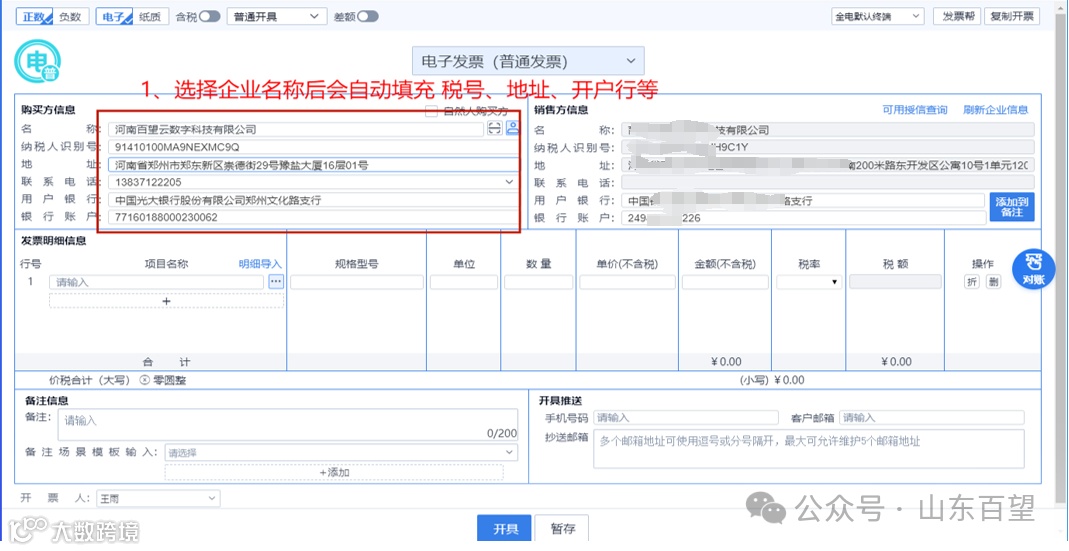Viewport: 1069px width, 551px height.
Task: Click the blue 开具 button
Action: point(505,529)
